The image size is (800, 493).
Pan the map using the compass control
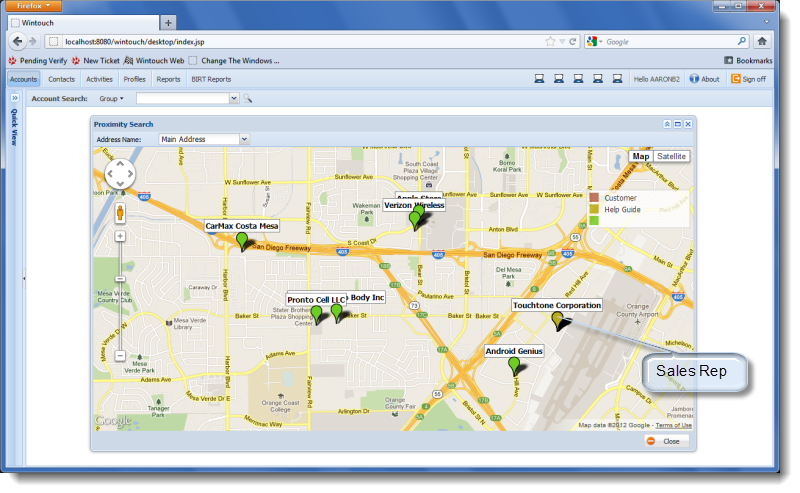point(120,174)
